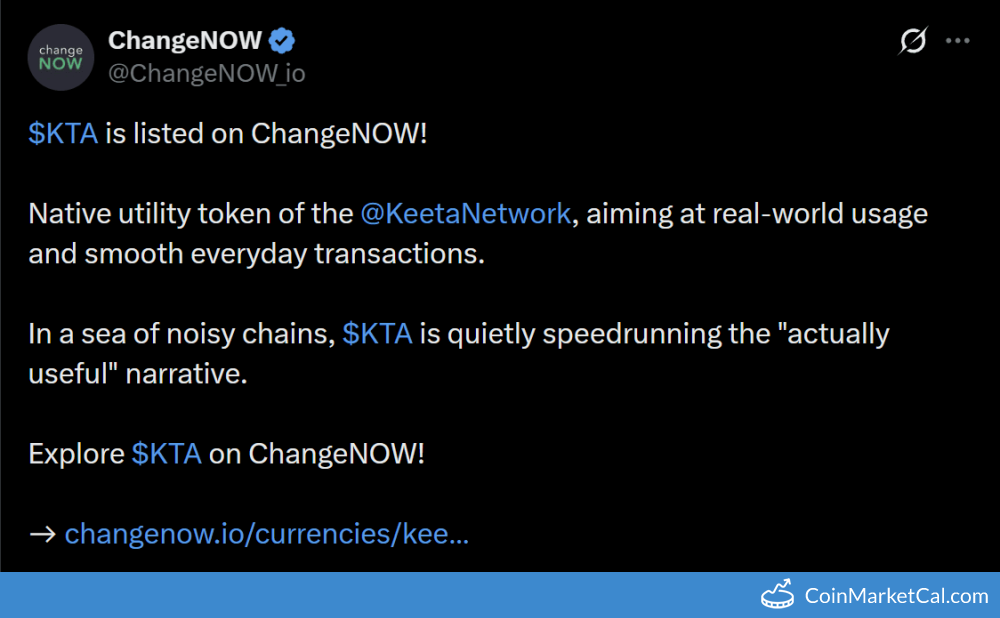Open the changenow.io/currencies link
Image resolution: width=1000 pixels, height=618 pixels.
(x=266, y=534)
